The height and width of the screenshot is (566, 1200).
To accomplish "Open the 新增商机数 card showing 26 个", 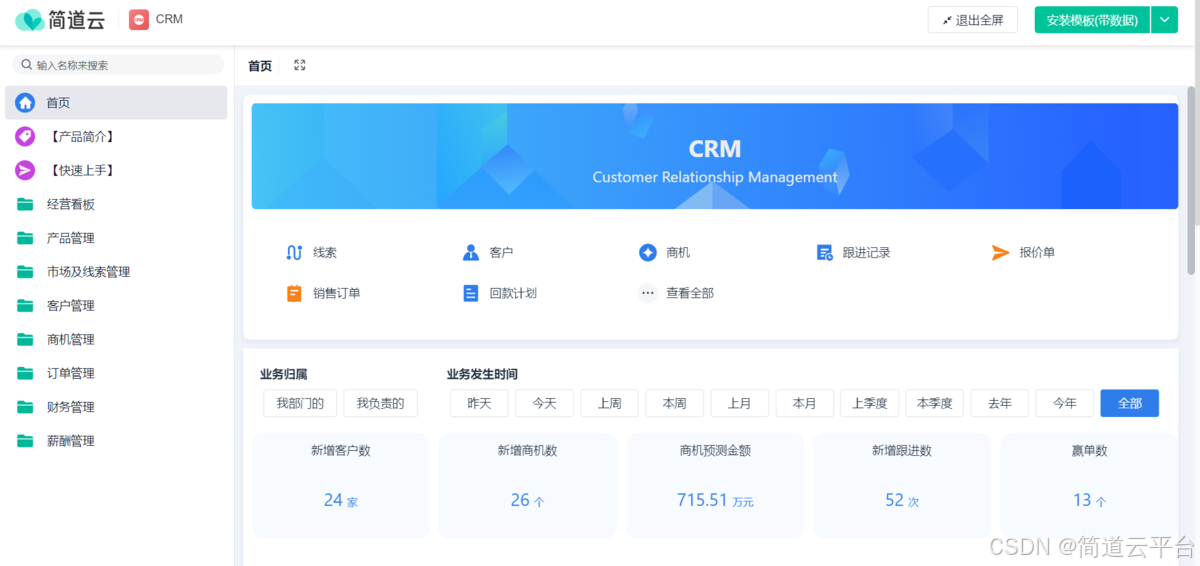I will [x=528, y=486].
